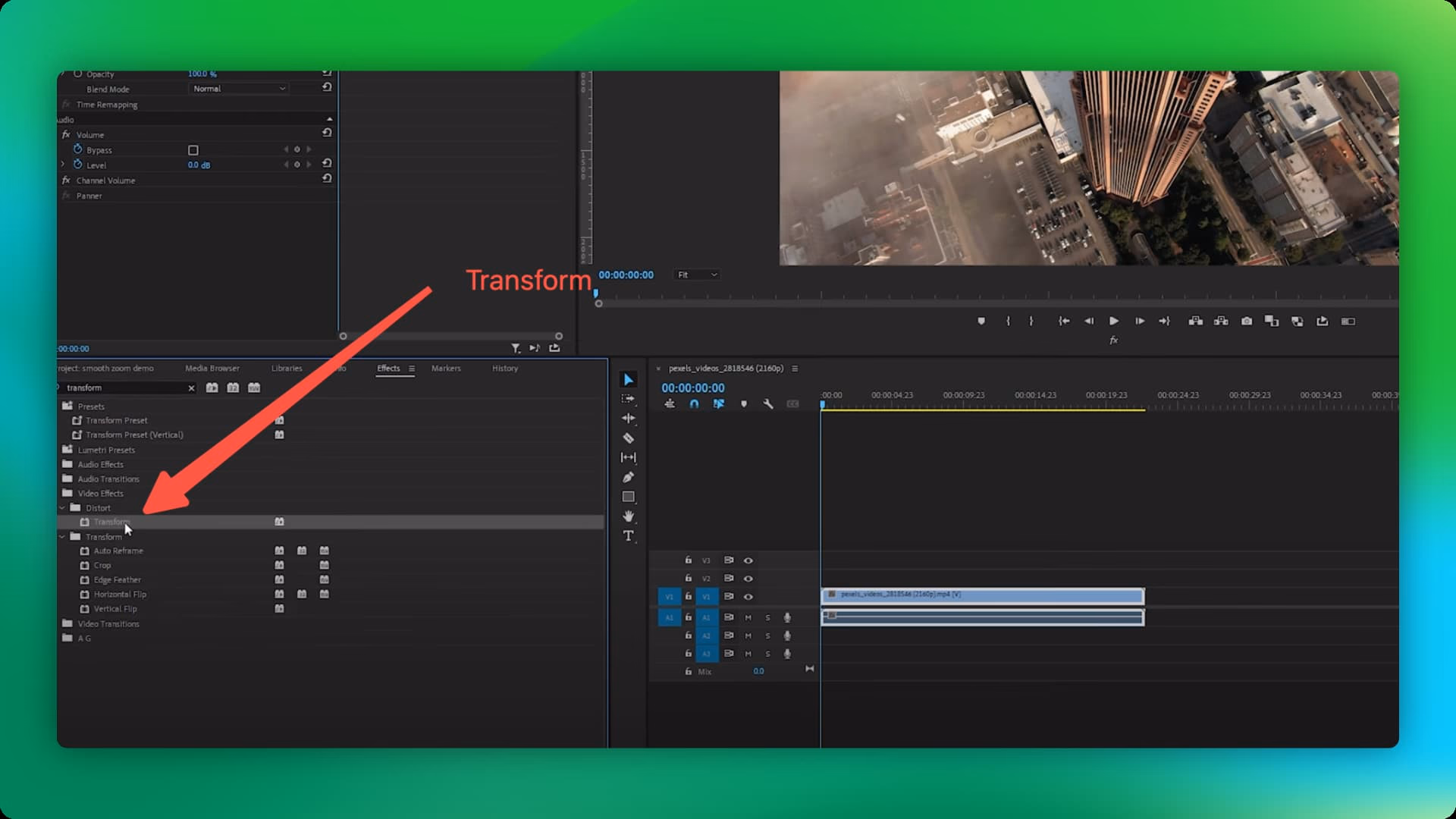
Task: Select the Track Select Forward tool
Action: tap(628, 398)
